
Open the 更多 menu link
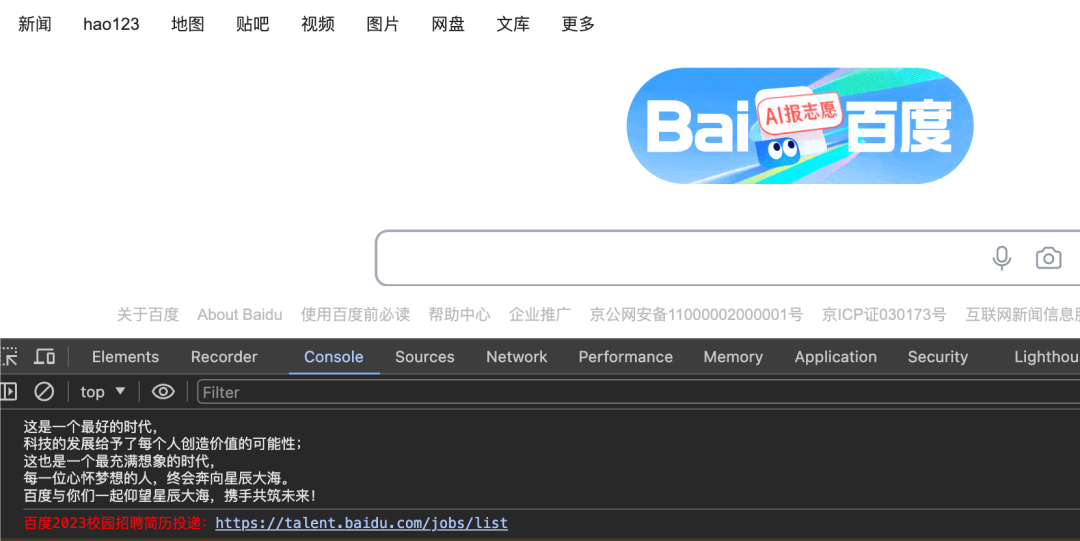point(578,24)
